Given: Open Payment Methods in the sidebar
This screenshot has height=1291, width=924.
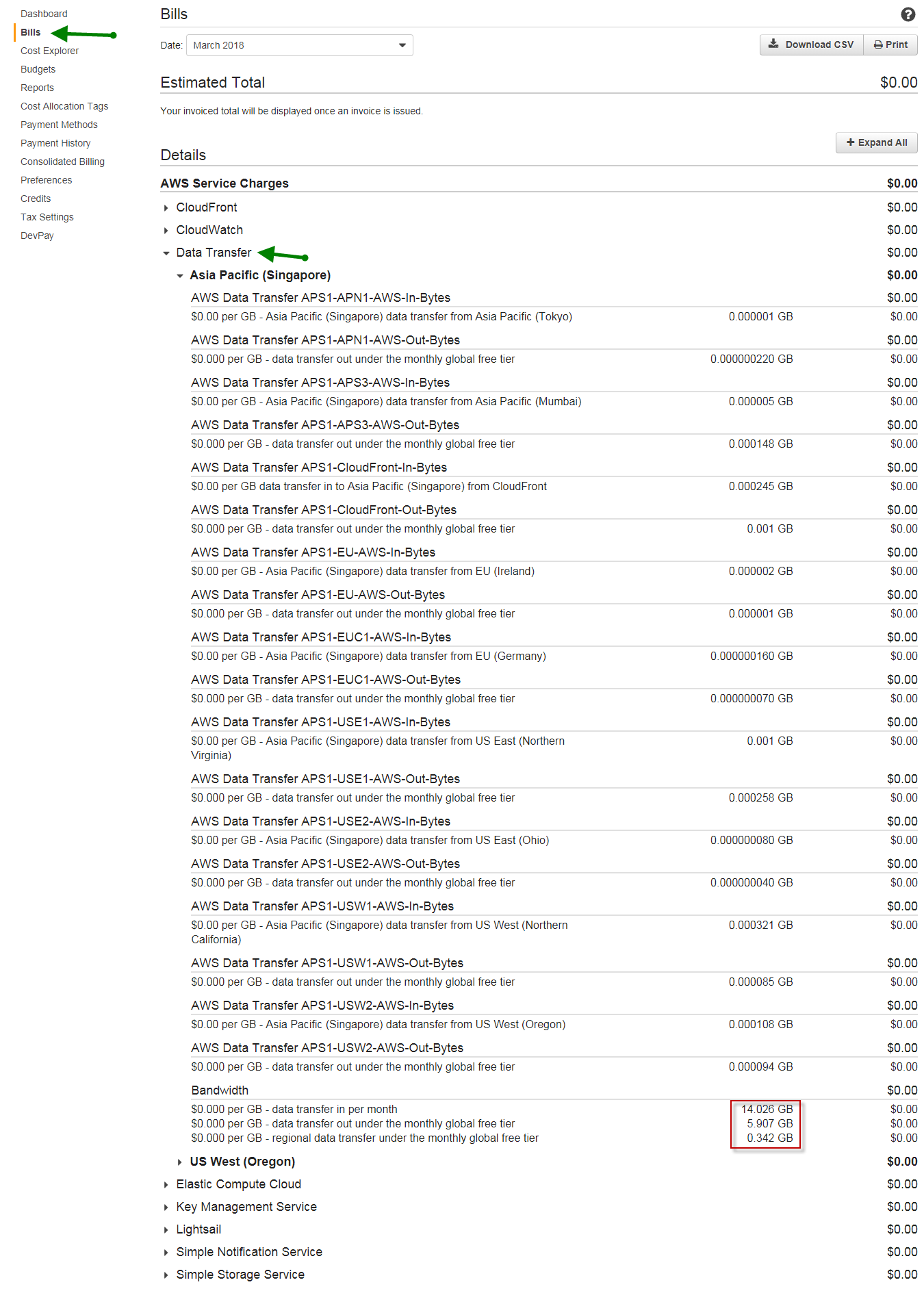Looking at the screenshot, I should (59, 125).
